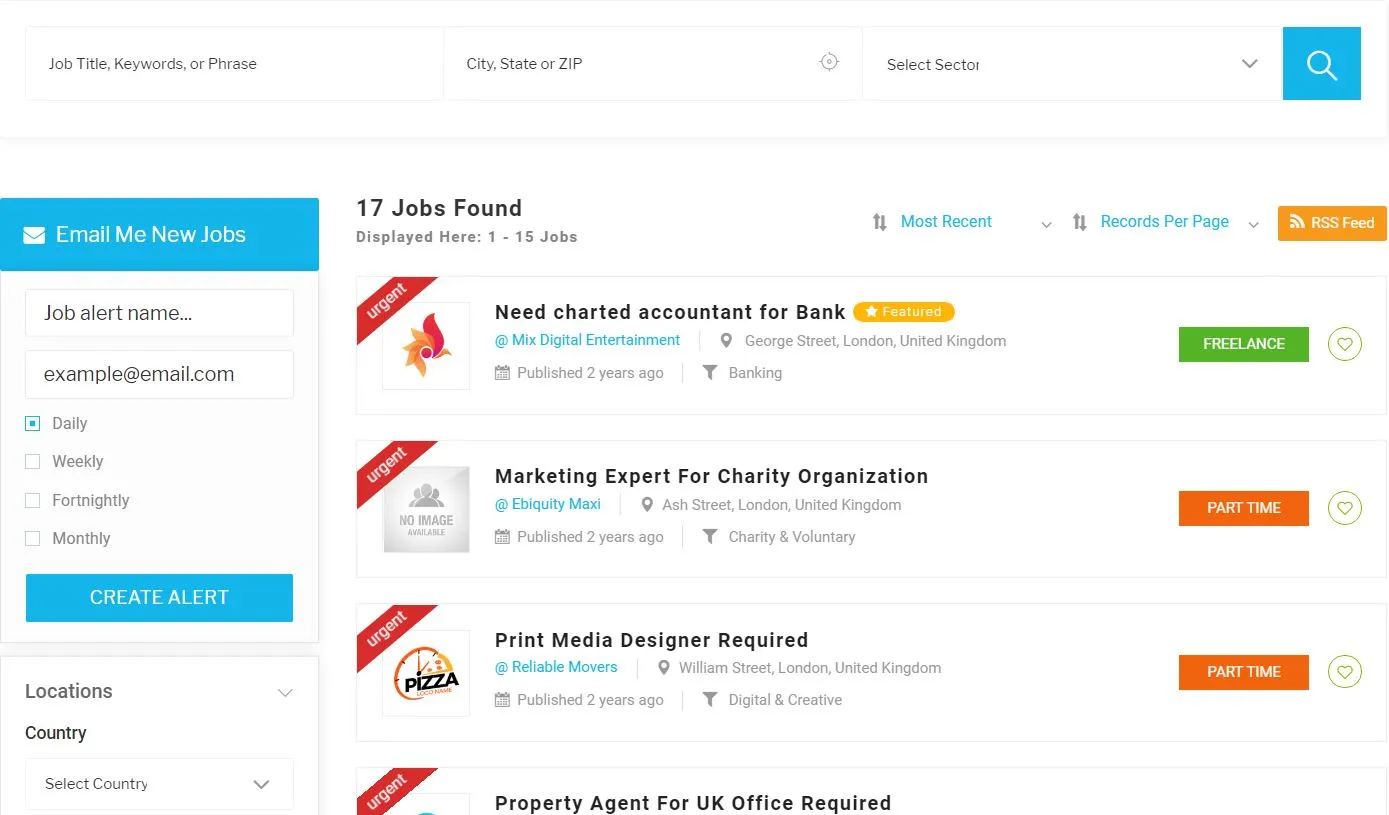Click the envelope icon in Email Me New Jobs header

coord(34,234)
